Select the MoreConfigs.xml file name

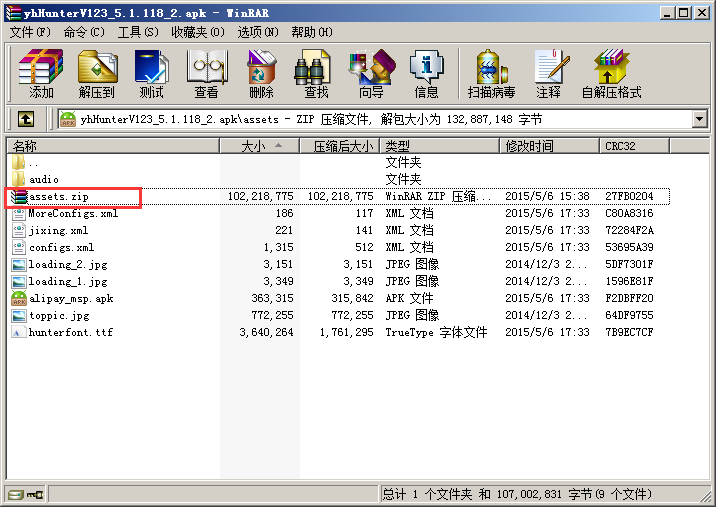[73, 213]
